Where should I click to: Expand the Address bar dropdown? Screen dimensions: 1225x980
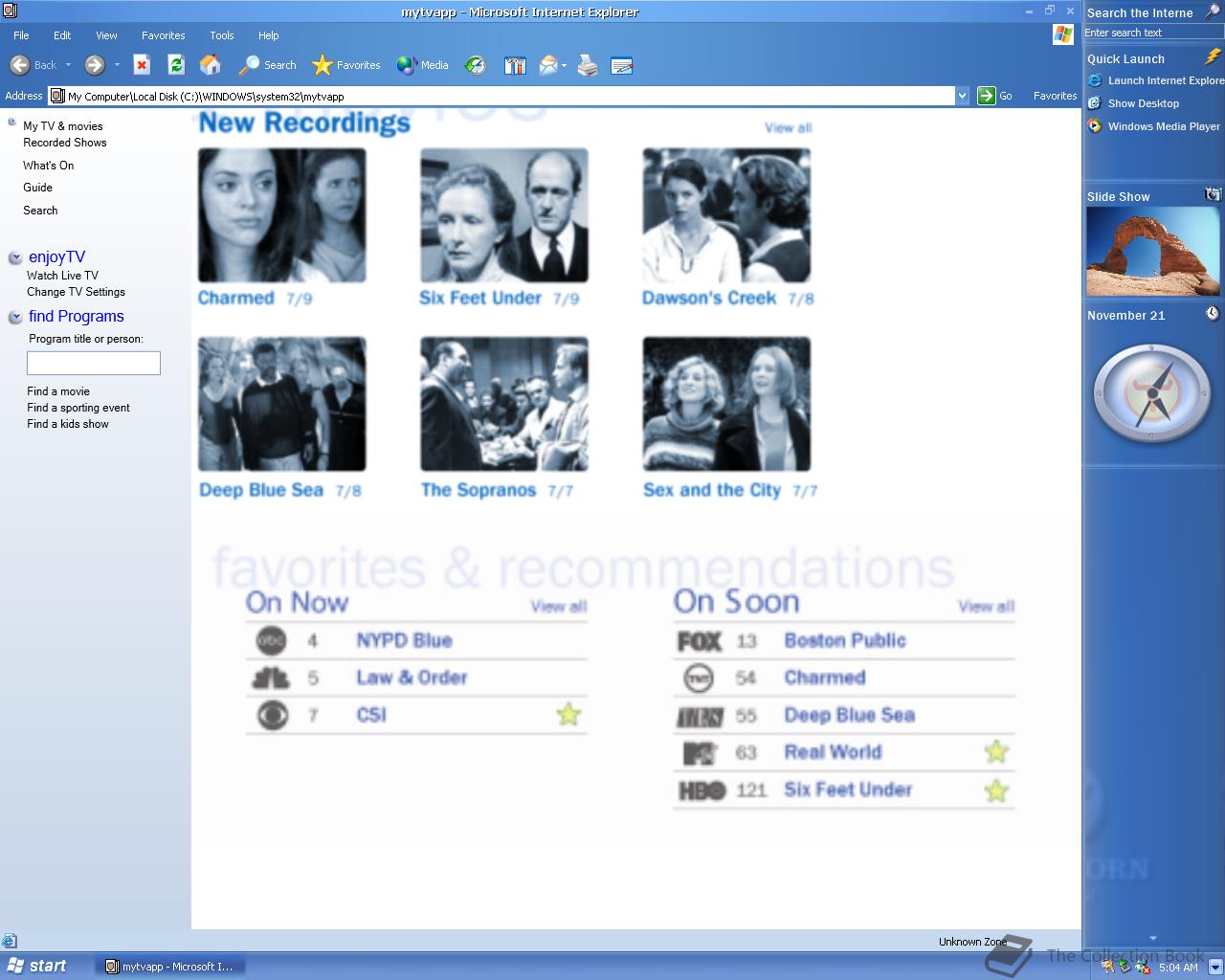point(962,96)
